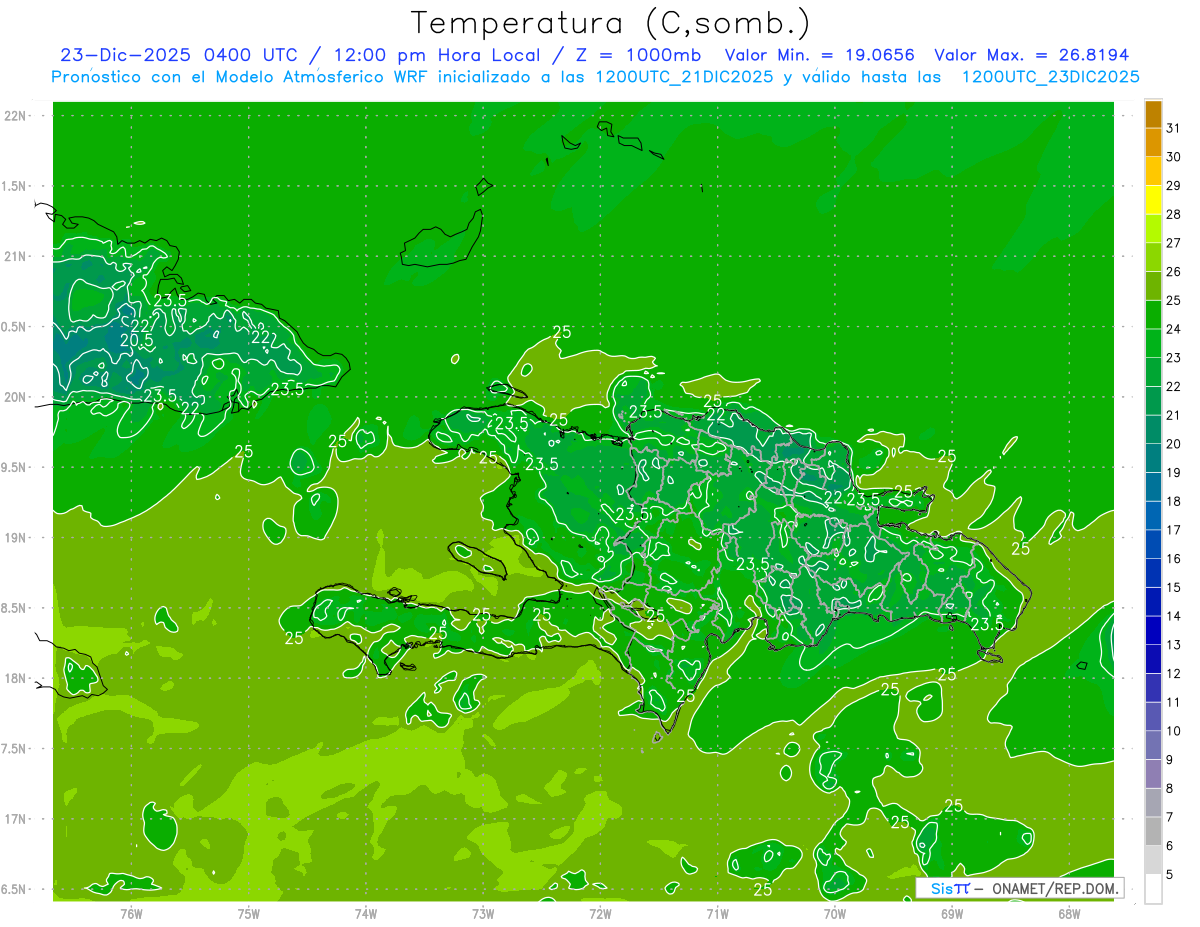
Task: Click the '76W' longitude axis label
Action: tap(131, 913)
